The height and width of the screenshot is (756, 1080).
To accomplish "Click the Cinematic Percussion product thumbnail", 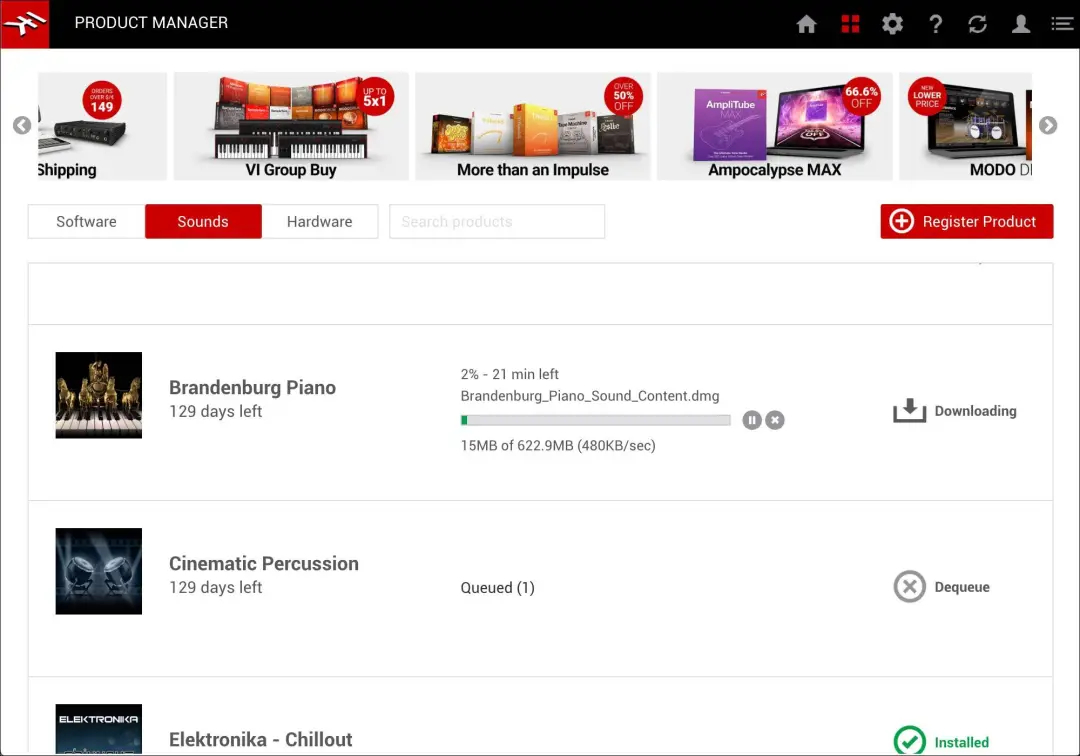I will 98,571.
